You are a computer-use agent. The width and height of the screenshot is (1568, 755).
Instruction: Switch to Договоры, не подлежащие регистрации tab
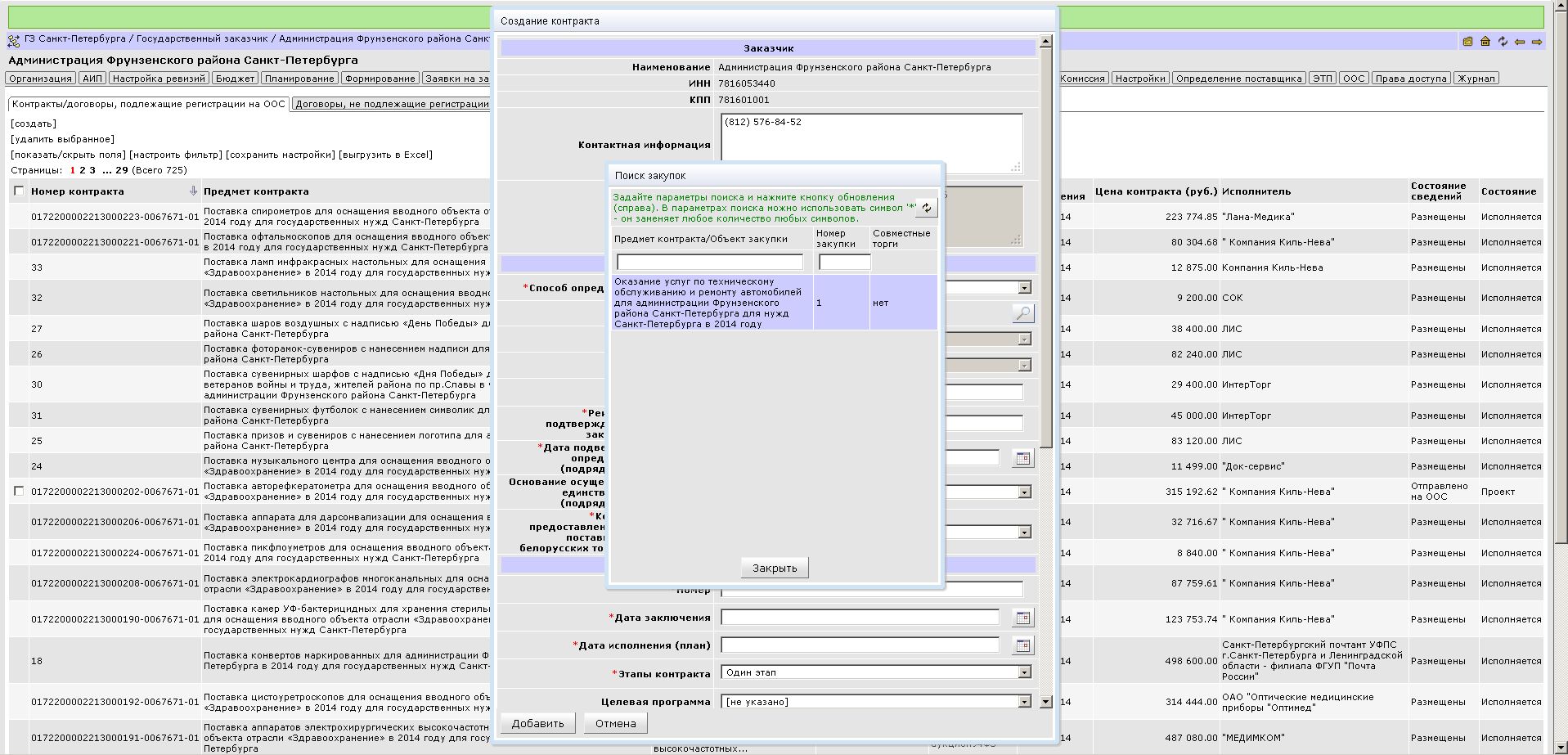tap(392, 104)
